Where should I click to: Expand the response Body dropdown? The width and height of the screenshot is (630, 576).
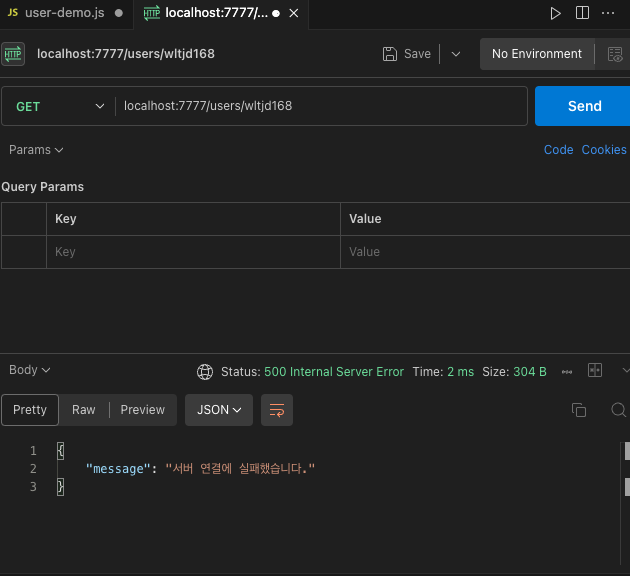point(29,370)
